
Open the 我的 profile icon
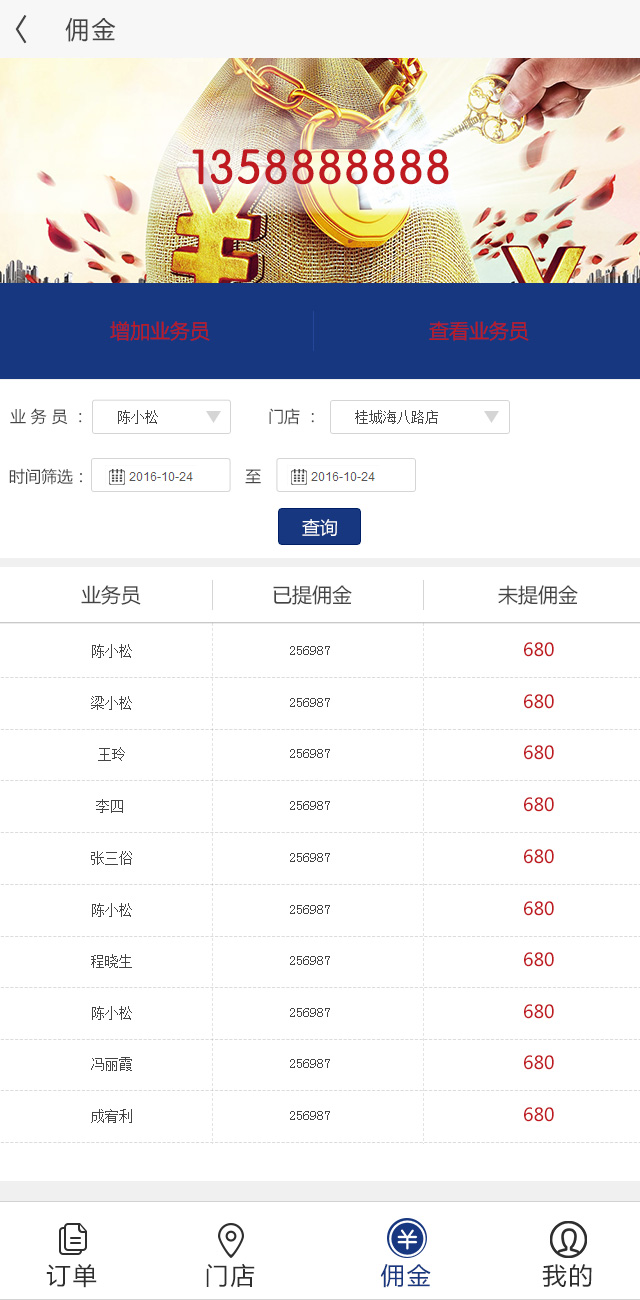tap(567, 1239)
